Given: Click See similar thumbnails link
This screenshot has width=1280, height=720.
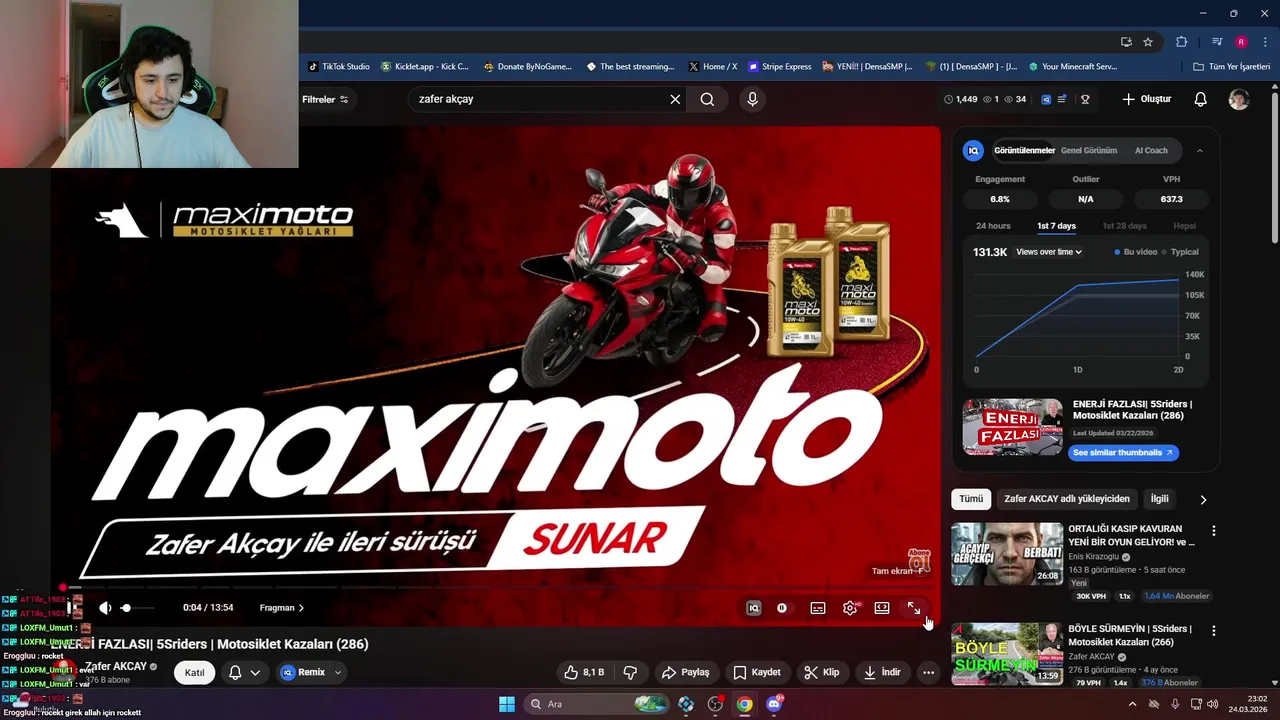Looking at the screenshot, I should [x=1122, y=453].
